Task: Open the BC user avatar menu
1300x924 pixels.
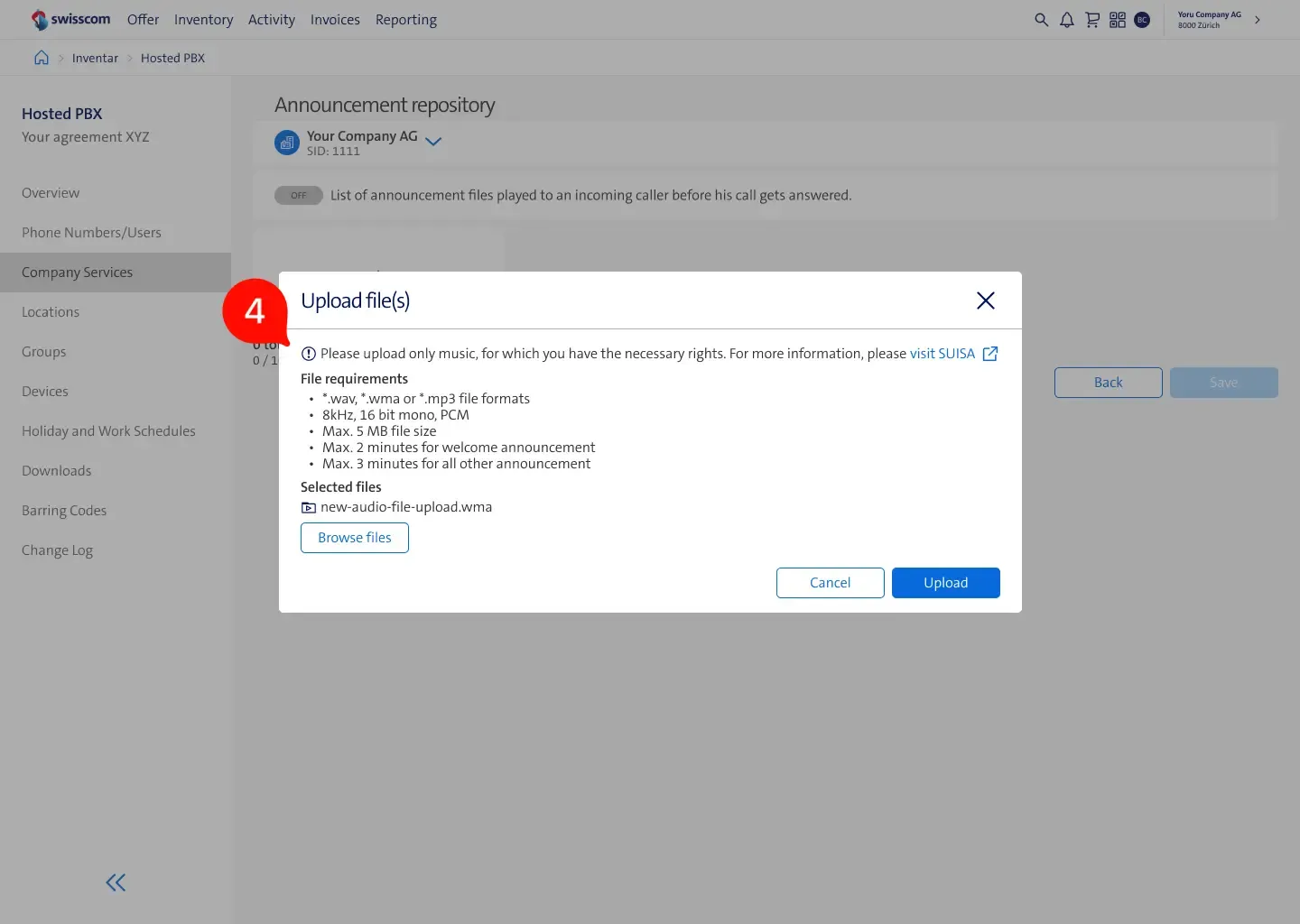Action: coord(1142,19)
